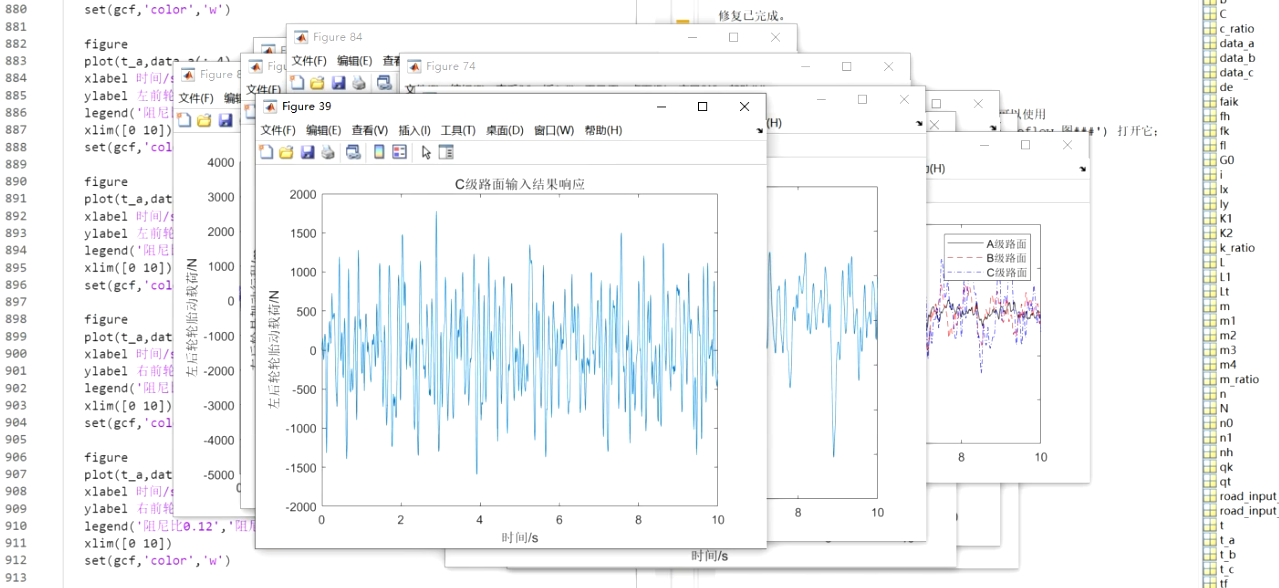
Task: Click Save icon in leftmost background figure window
Action: pos(225,120)
